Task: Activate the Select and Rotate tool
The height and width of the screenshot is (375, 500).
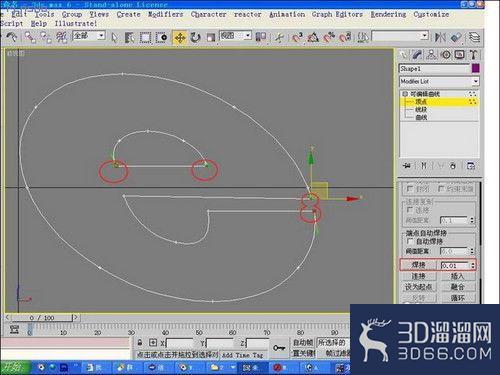Action: (195, 37)
